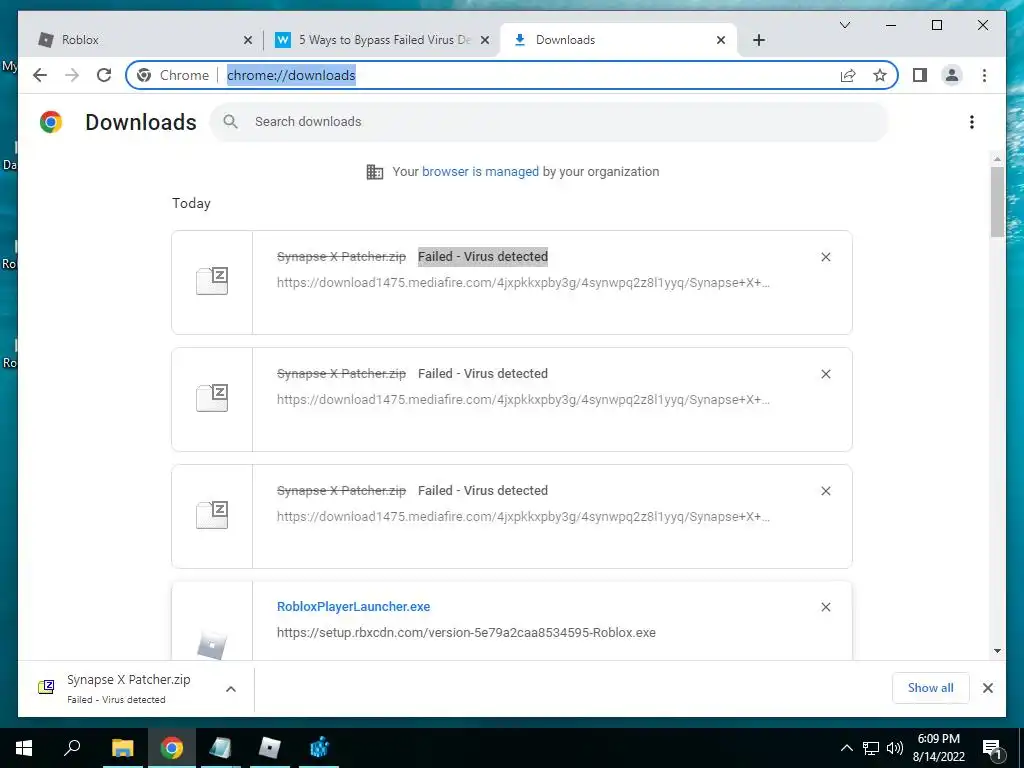The height and width of the screenshot is (768, 1024).
Task: Click the browser forward arrow
Action: click(x=72, y=75)
